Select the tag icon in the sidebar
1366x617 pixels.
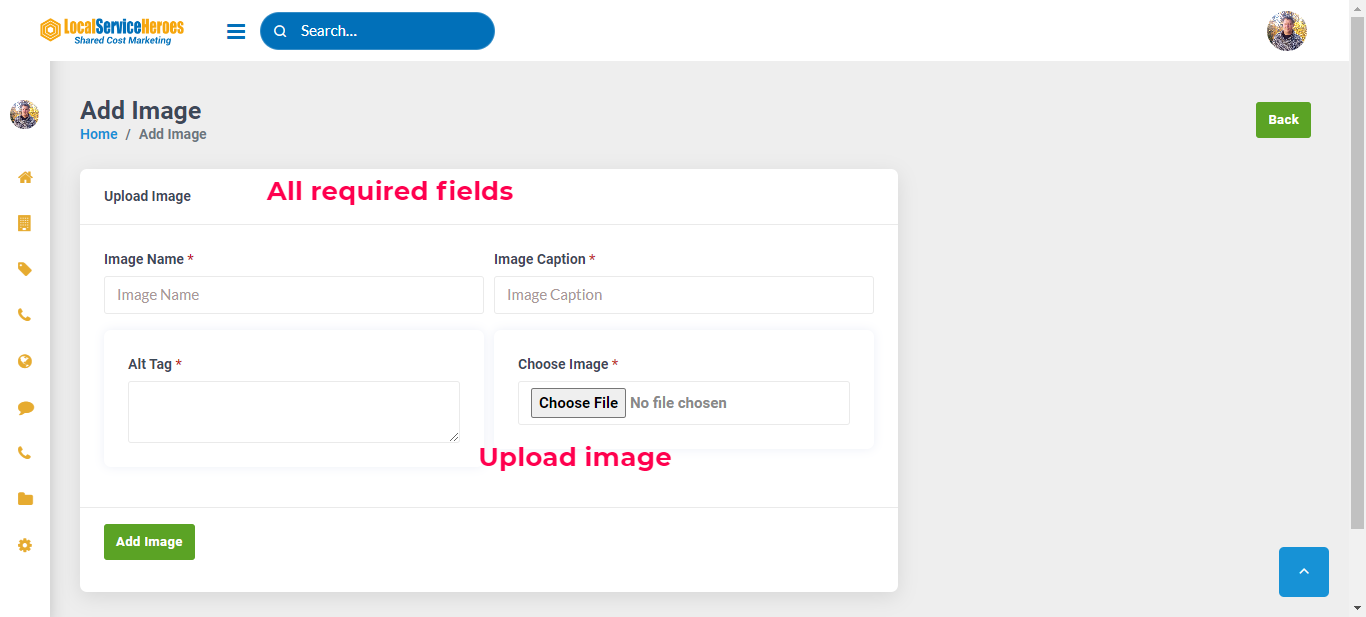[x=25, y=269]
